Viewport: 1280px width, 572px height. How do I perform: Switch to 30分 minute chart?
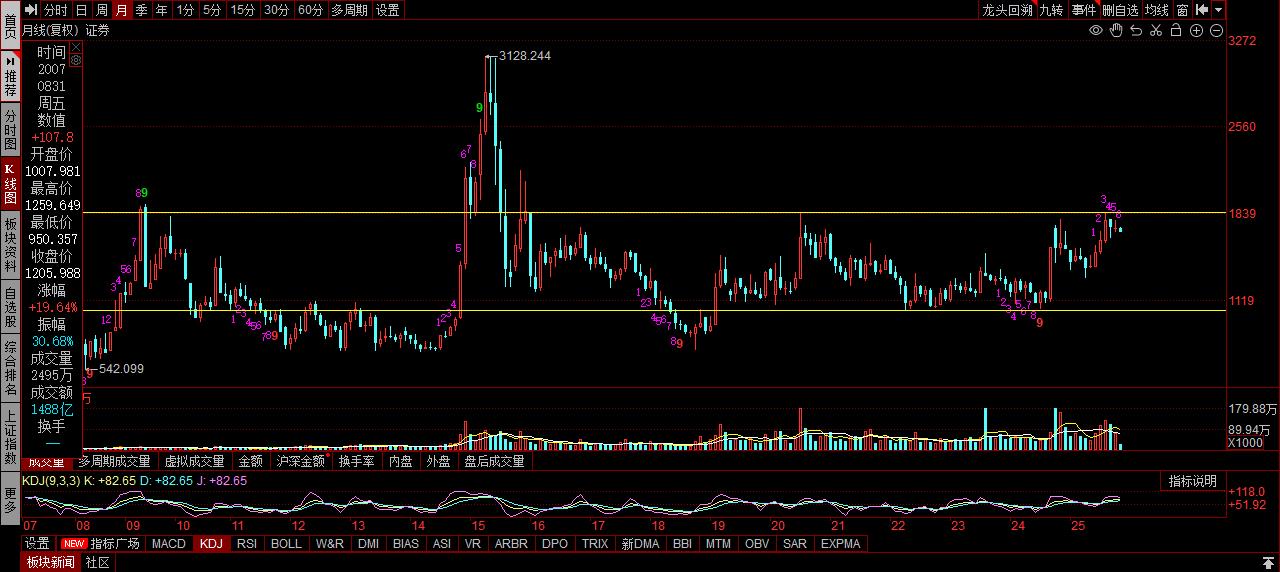[x=276, y=10]
